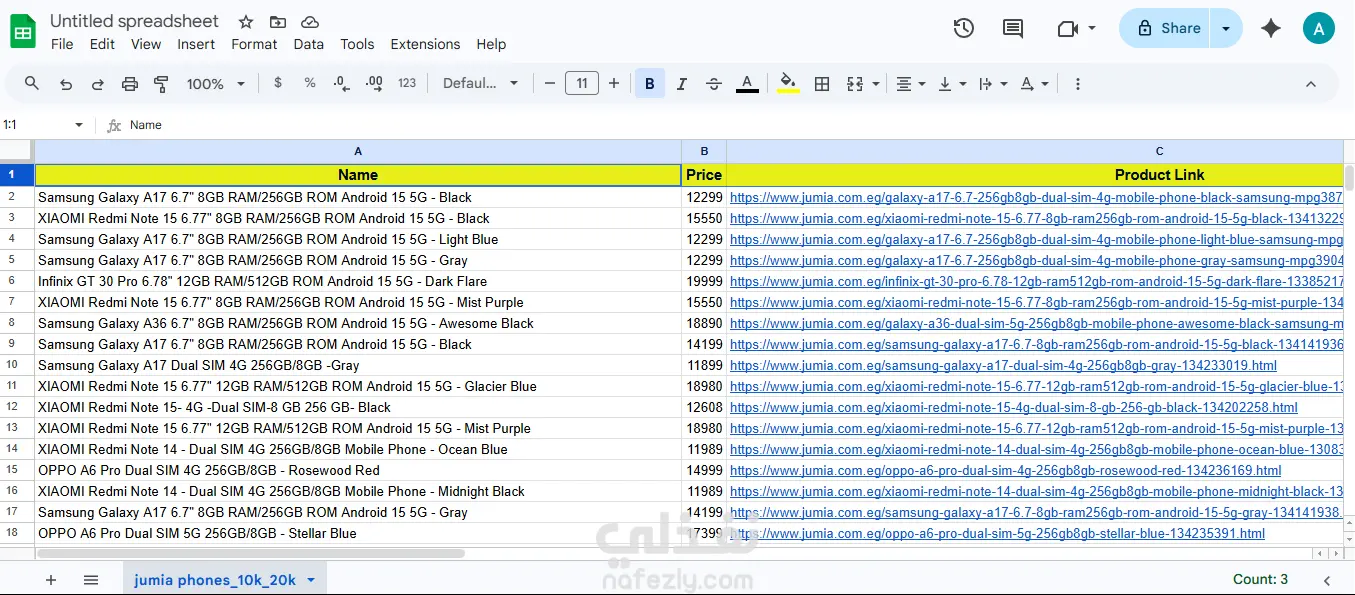Screen dimensions: 1355x595
Task: Open the account avatar A
Action: click(1319, 28)
